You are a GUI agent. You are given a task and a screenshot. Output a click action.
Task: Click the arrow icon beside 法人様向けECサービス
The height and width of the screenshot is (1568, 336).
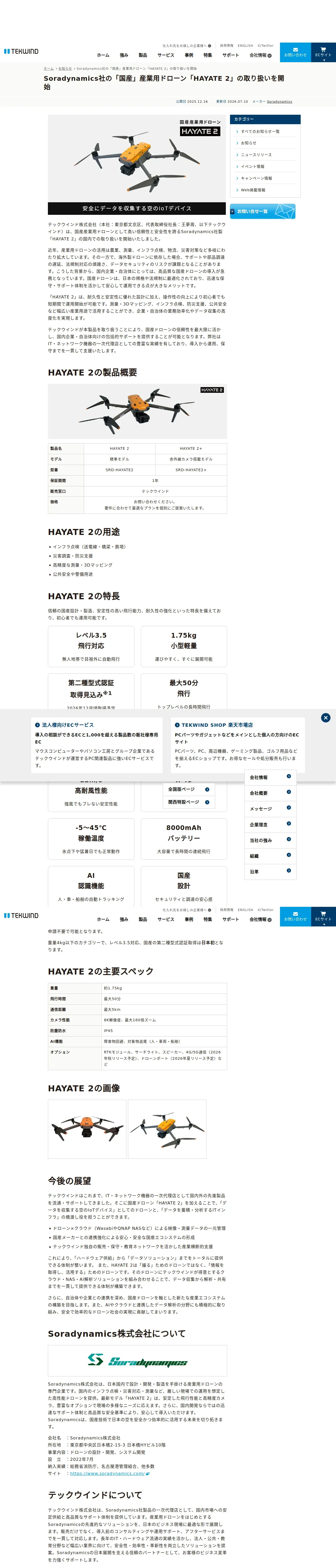pyautogui.click(x=37, y=725)
